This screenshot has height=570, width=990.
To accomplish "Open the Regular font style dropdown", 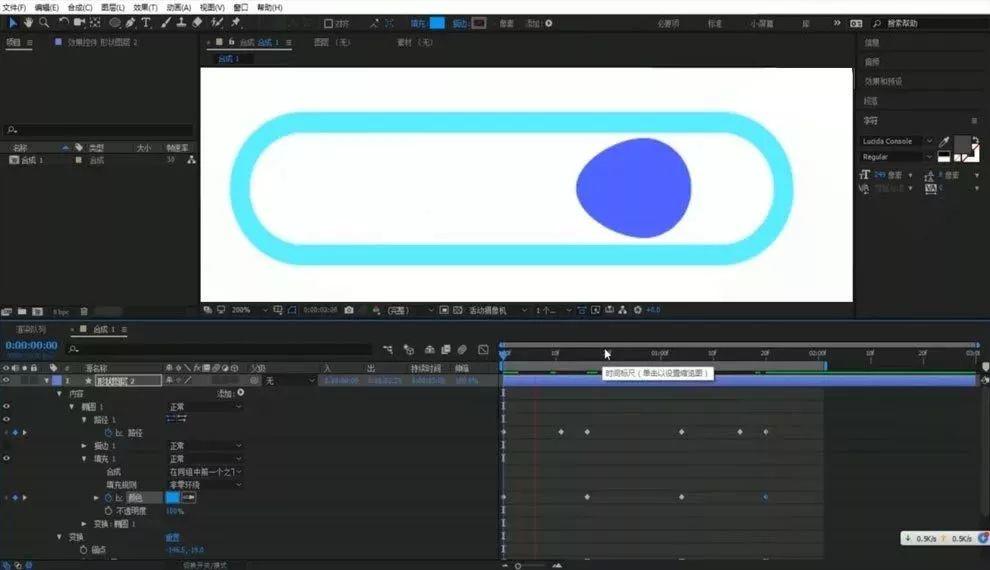I will (x=897, y=157).
